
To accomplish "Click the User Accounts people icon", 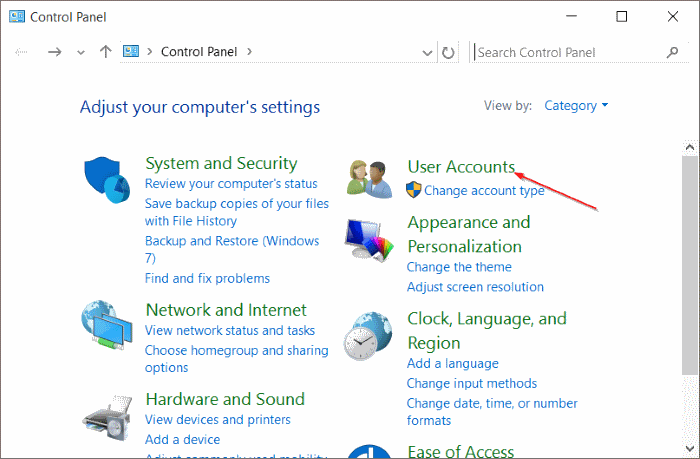I will 370,179.
